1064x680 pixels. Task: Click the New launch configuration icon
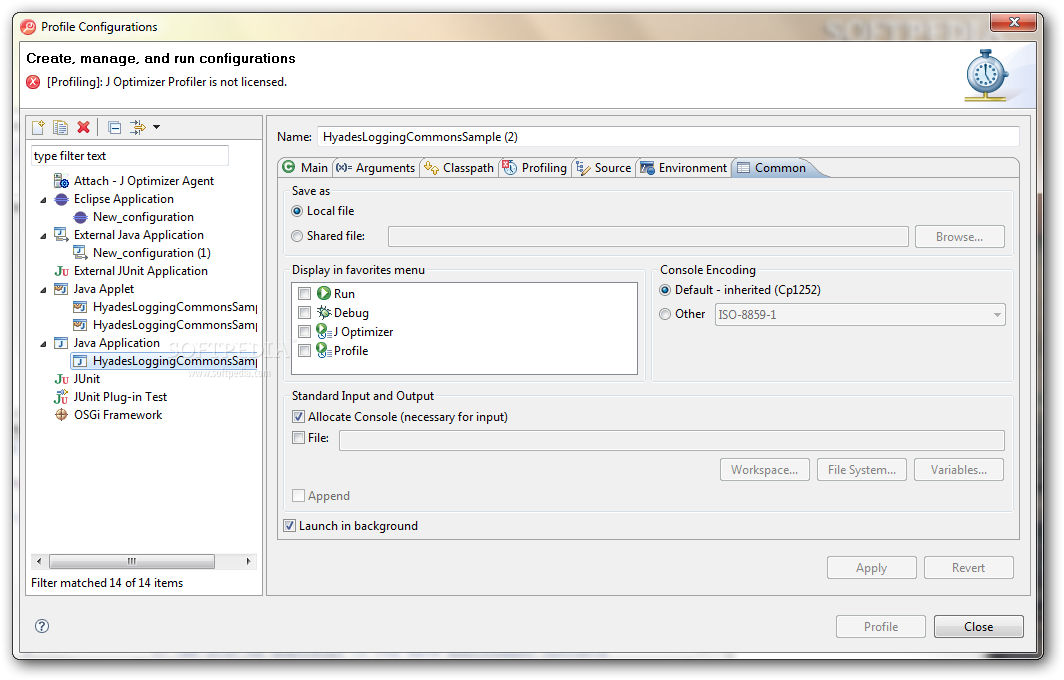click(39, 127)
